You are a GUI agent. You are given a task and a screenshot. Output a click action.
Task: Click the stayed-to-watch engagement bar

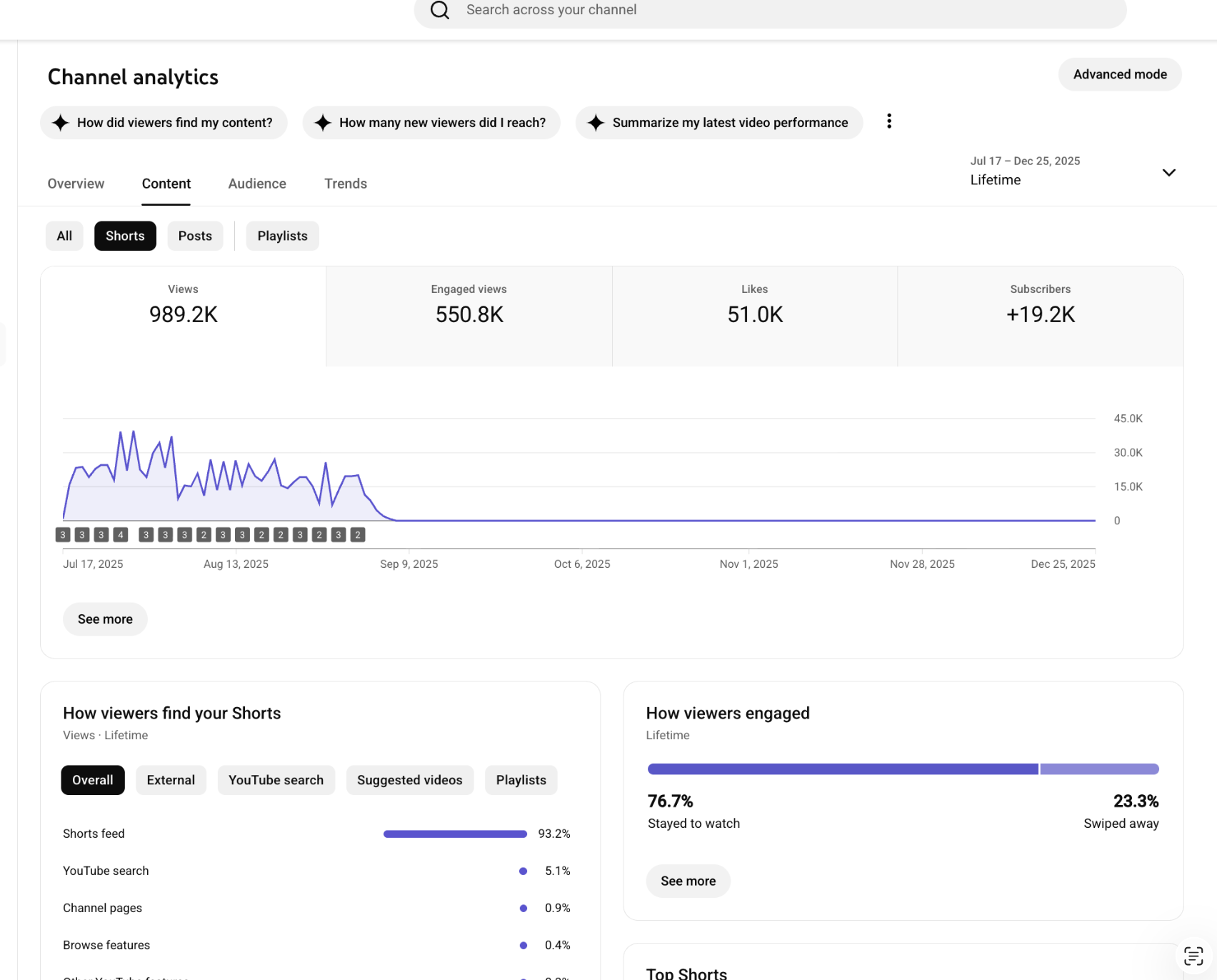click(x=843, y=769)
